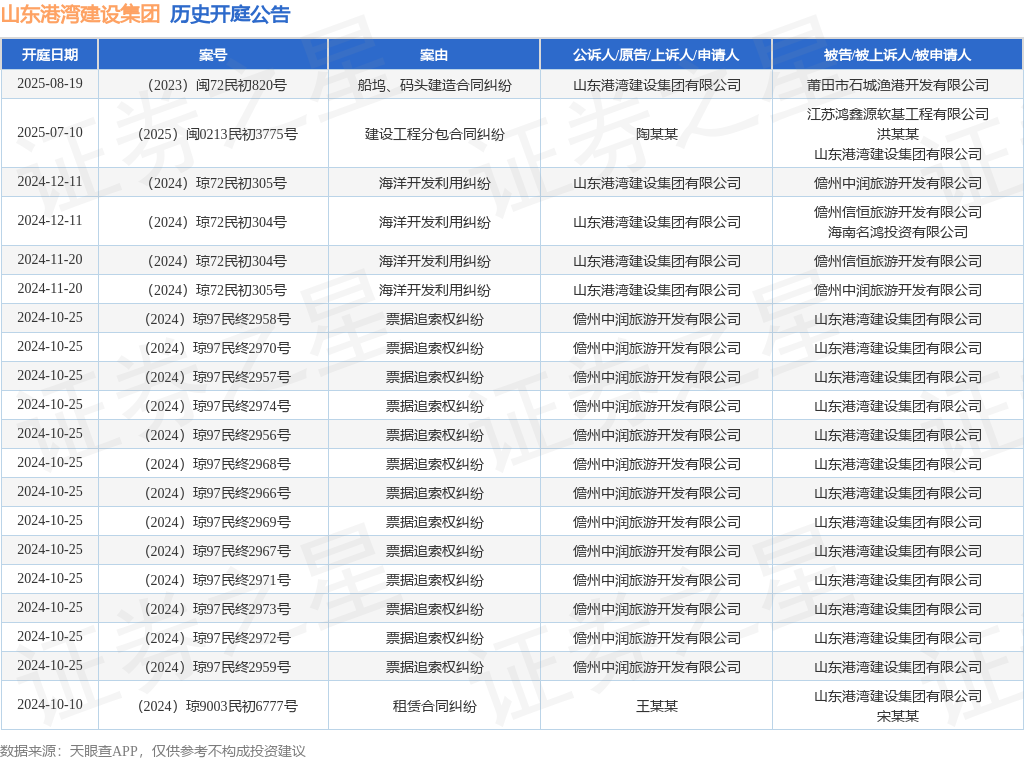Image resolution: width=1024 pixels, height=760 pixels.
Task: Click case number (2024)琼97民终2959号
Action: 217,667
